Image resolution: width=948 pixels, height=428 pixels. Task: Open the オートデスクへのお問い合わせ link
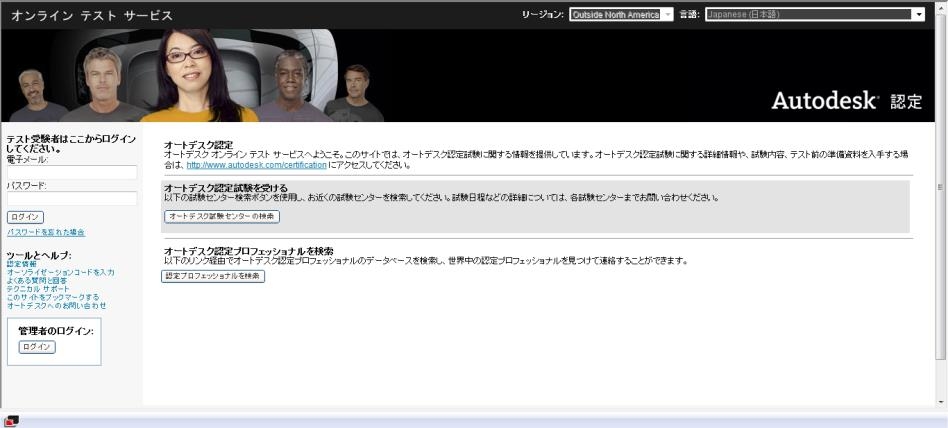[56, 306]
